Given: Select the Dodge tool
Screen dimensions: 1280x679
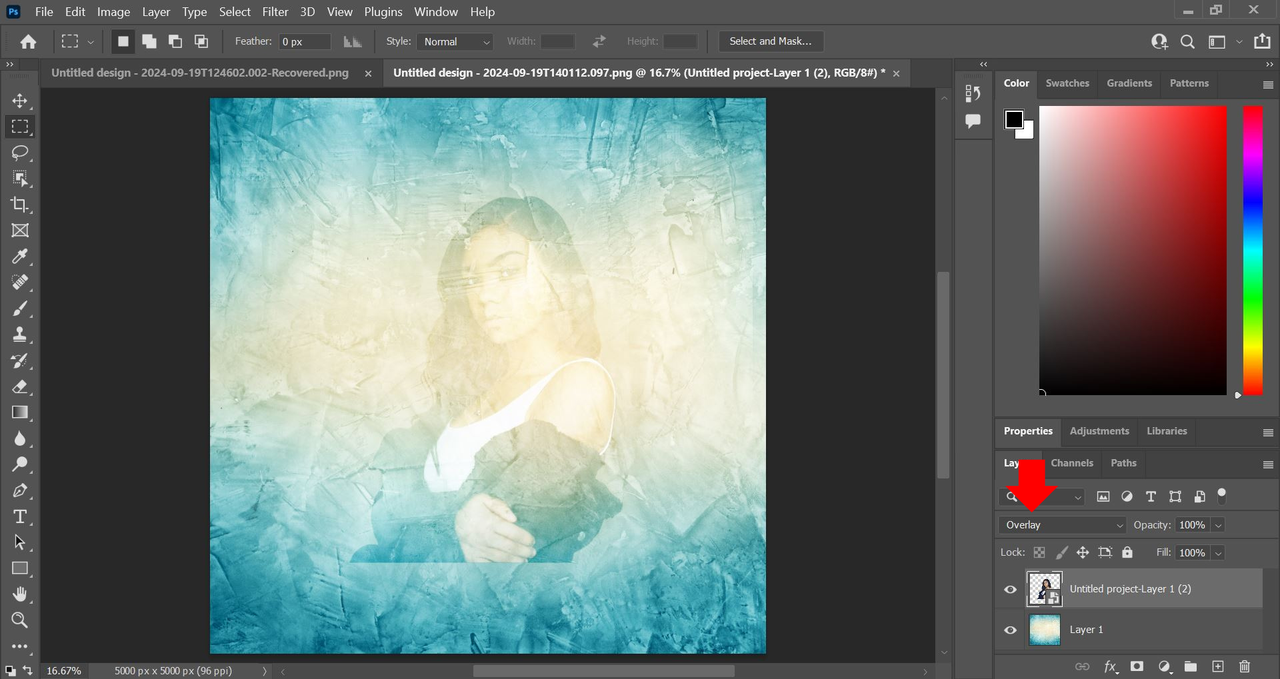Looking at the screenshot, I should tap(19, 465).
